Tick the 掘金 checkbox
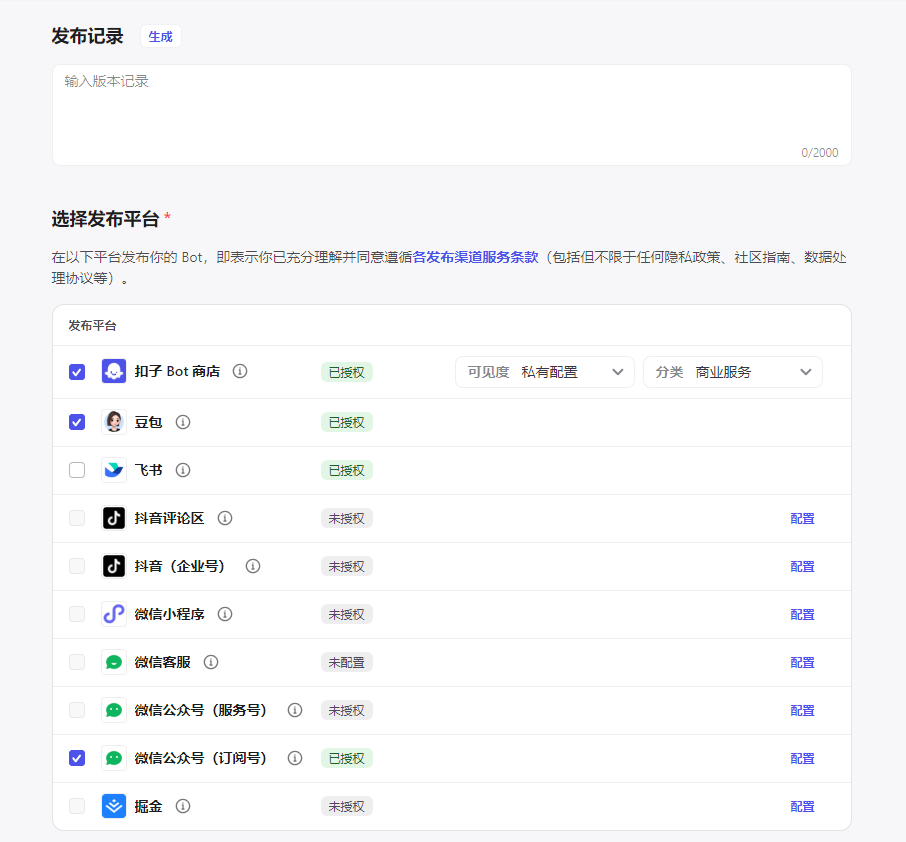 pos(77,806)
